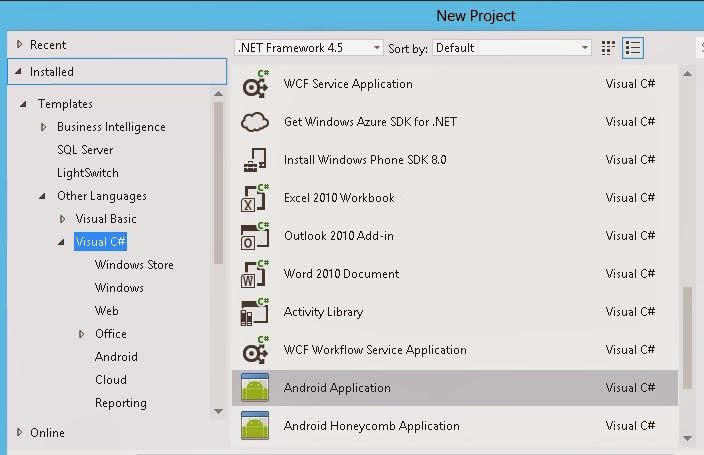
Task: Select the Visual Basic tree label
Action: (106, 219)
